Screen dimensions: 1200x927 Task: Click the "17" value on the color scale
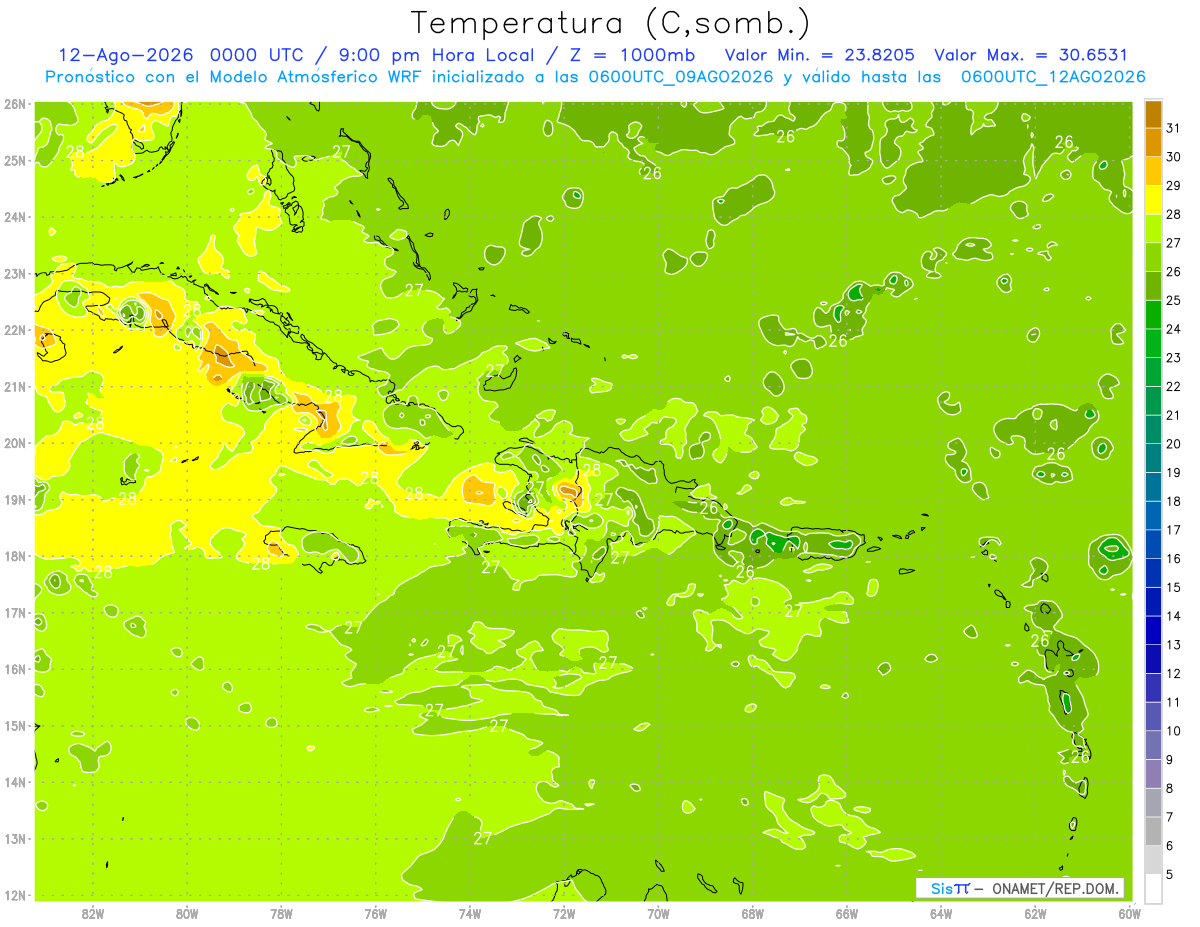click(x=1174, y=530)
